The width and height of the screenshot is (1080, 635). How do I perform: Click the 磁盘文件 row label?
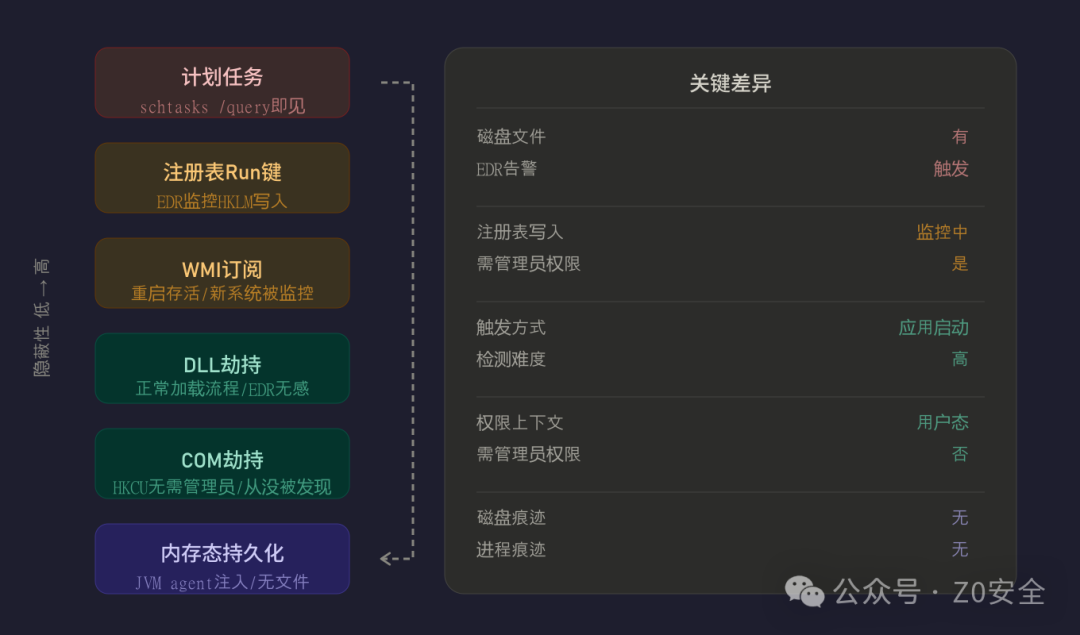coord(511,136)
